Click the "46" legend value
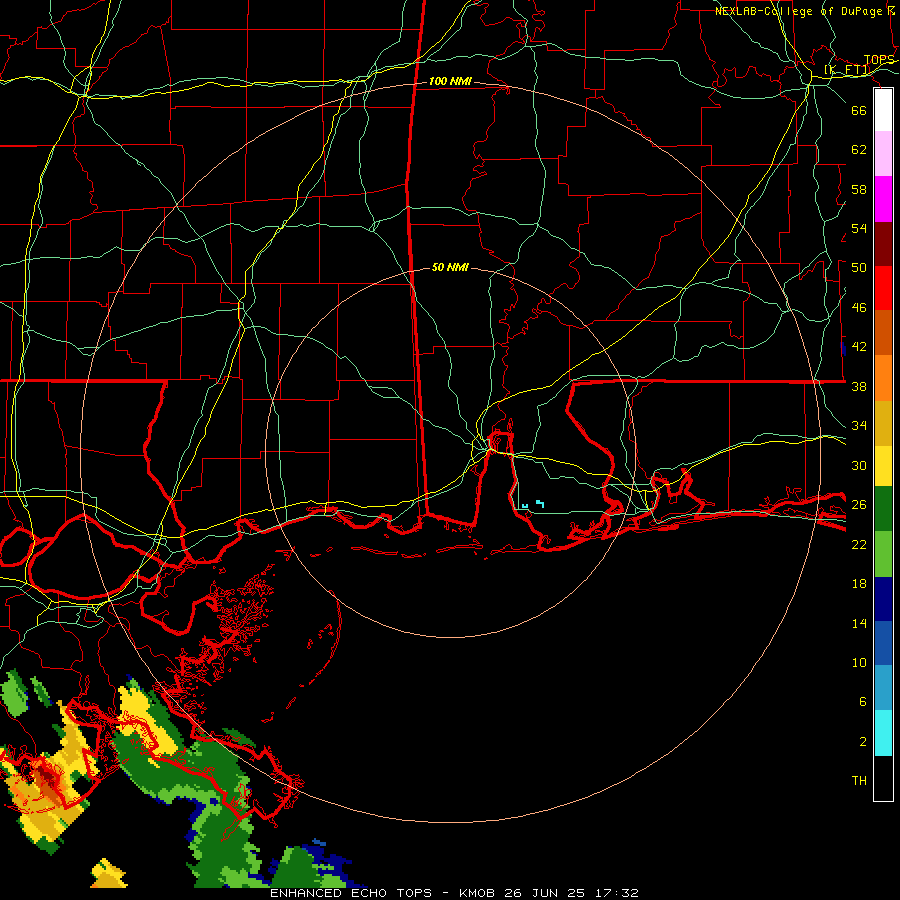Screen dimensions: 900x900 (x=859, y=308)
